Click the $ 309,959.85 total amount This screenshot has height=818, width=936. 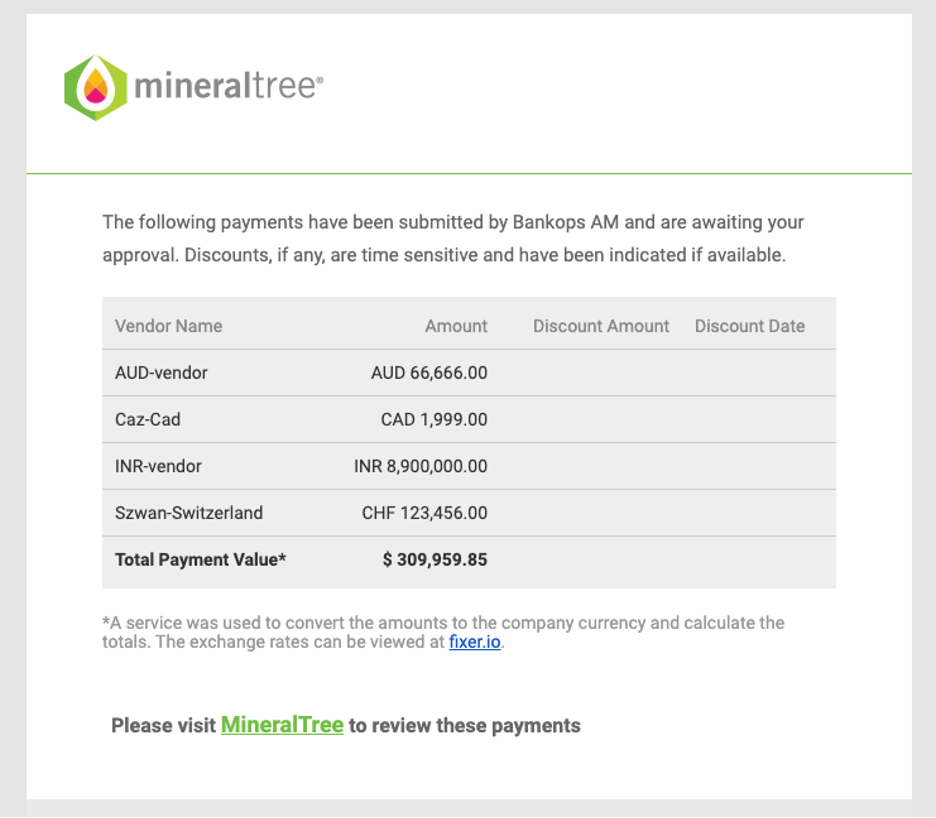click(x=435, y=559)
